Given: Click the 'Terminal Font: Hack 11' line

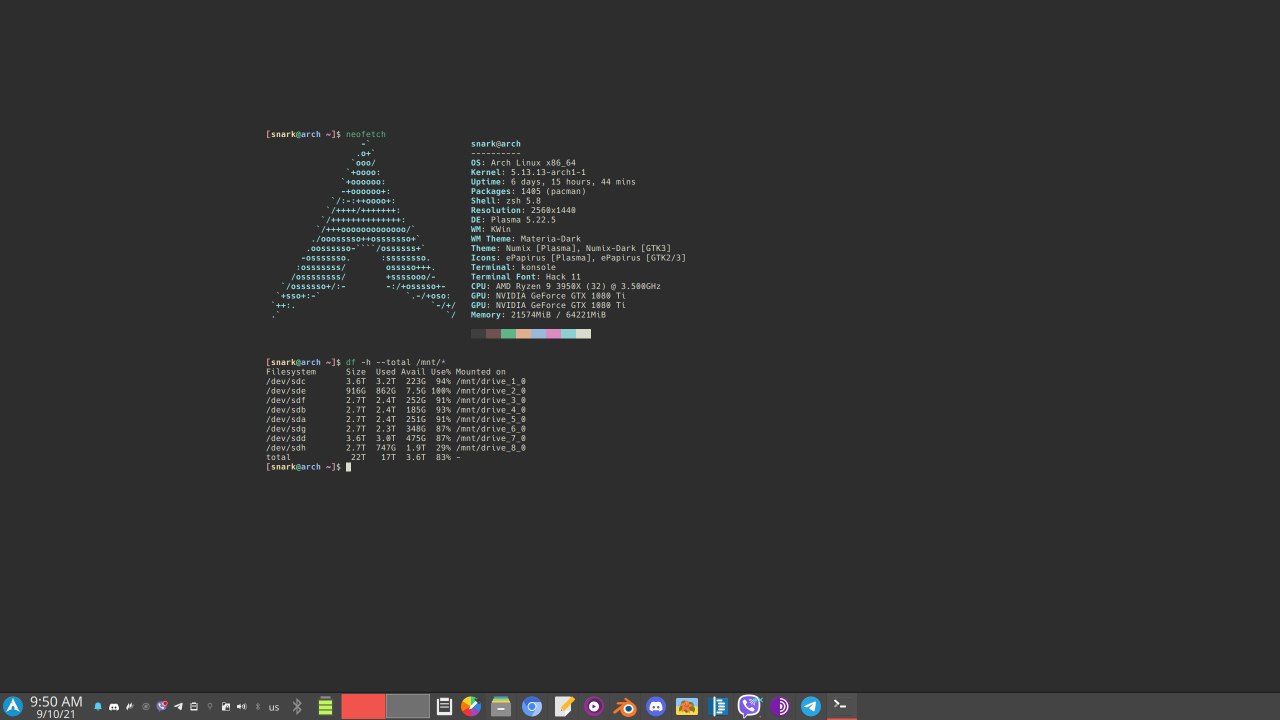Looking at the screenshot, I should click(x=526, y=277).
